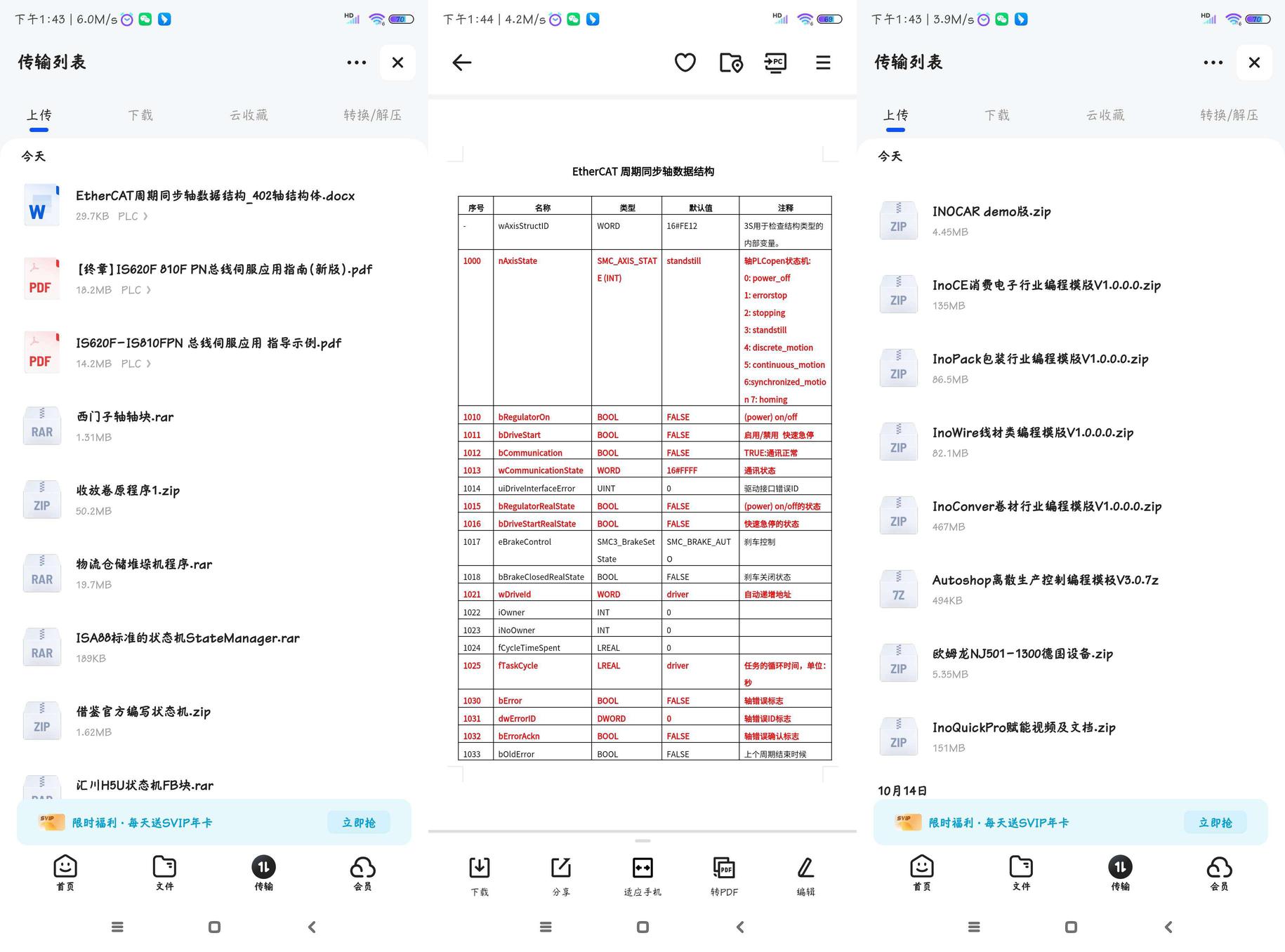The height and width of the screenshot is (952, 1285).
Task: Open more options in left transfer list
Action: click(x=356, y=62)
